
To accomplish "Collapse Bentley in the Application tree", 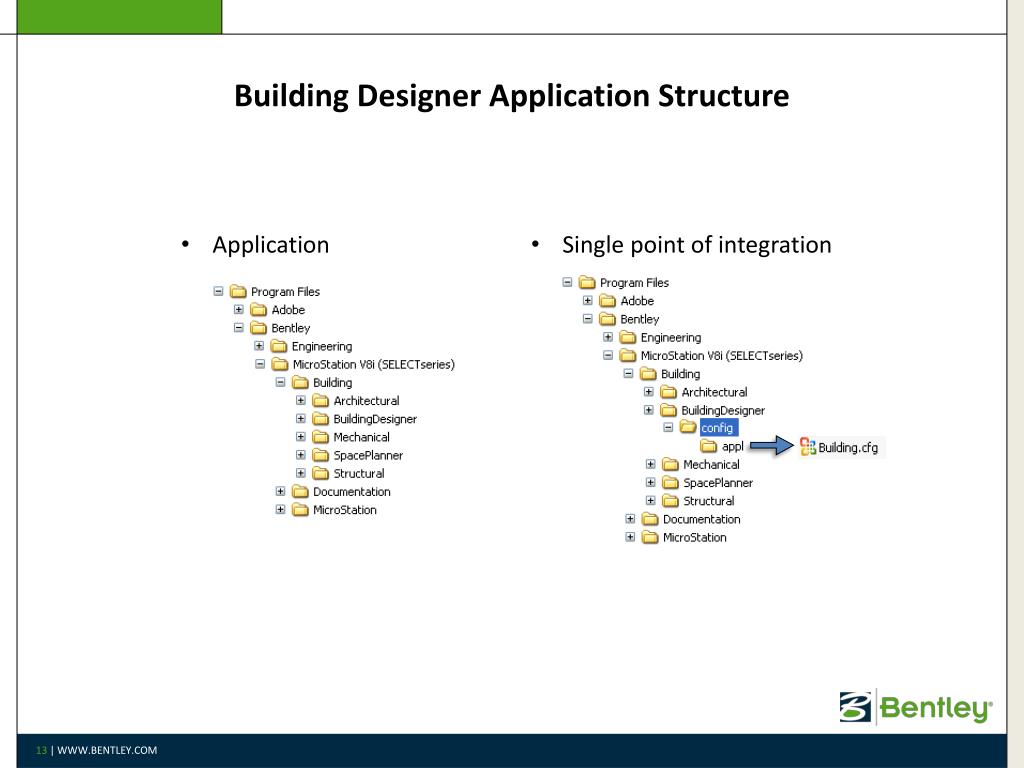I will [238, 328].
